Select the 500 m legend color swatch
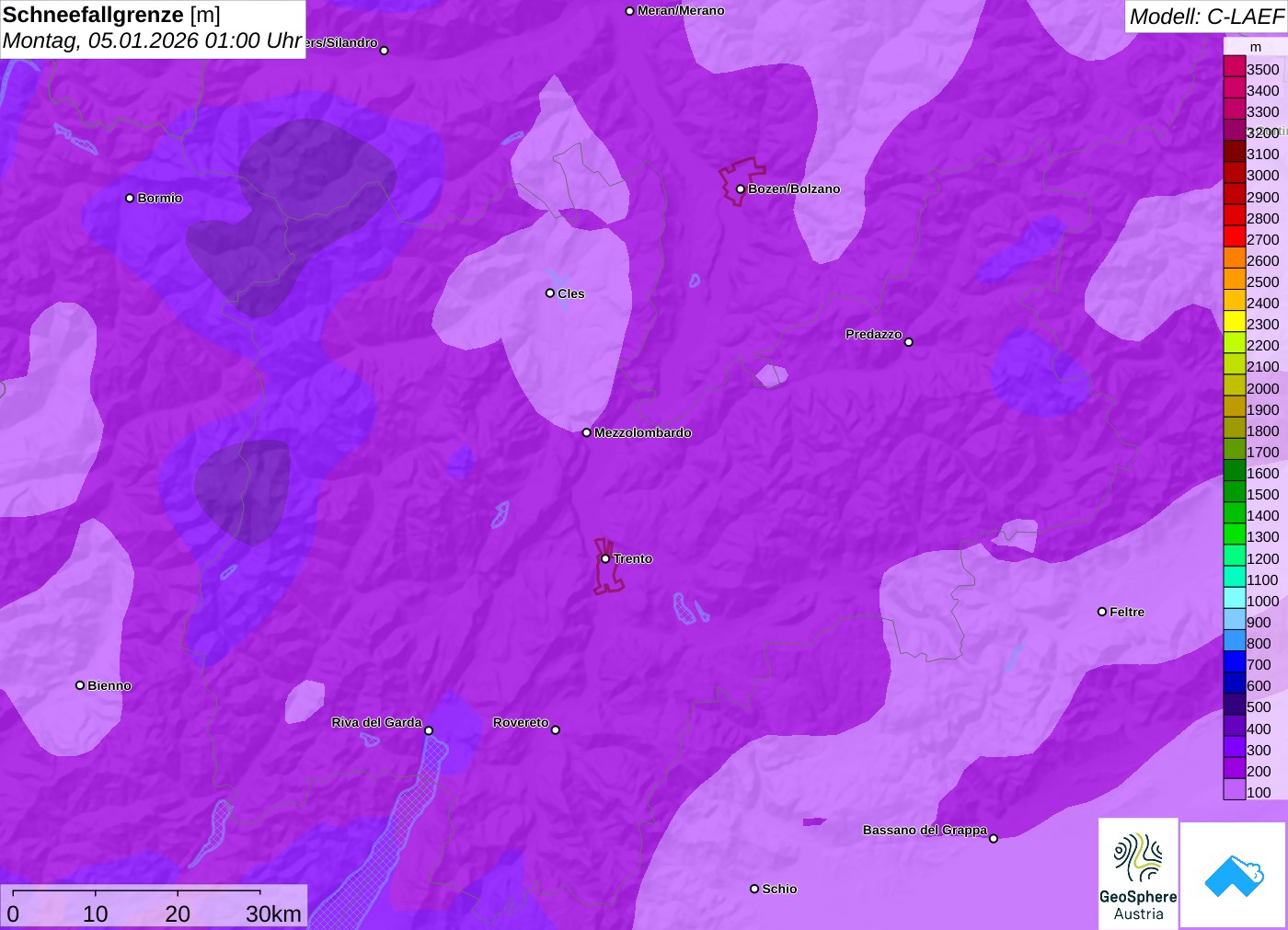 (x=1235, y=704)
